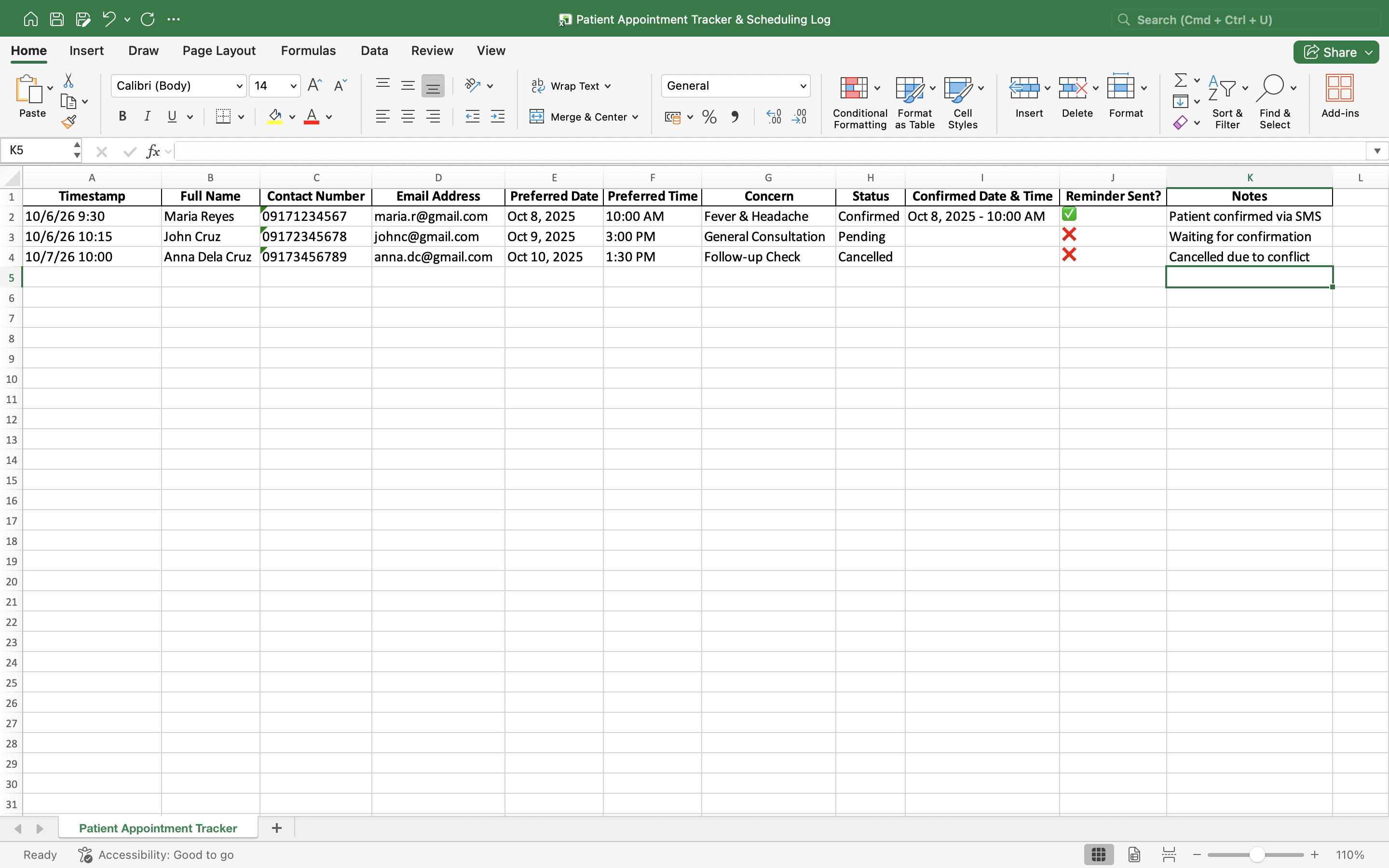The width and height of the screenshot is (1389, 868).
Task: Click the Home icon in title bar
Action: click(31, 19)
